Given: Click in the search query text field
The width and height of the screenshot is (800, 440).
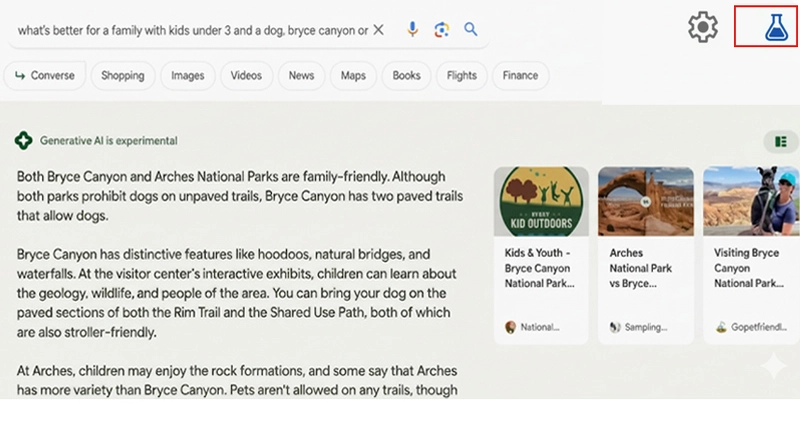Looking at the screenshot, I should tap(190, 30).
